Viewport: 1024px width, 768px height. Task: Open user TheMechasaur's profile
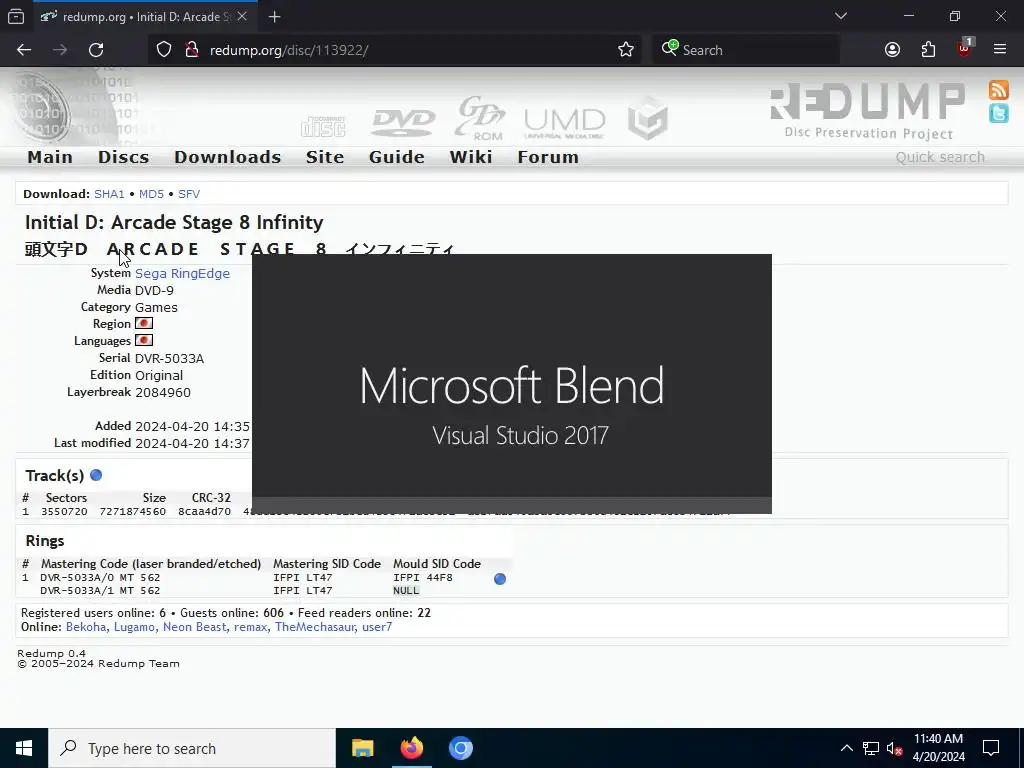click(315, 627)
